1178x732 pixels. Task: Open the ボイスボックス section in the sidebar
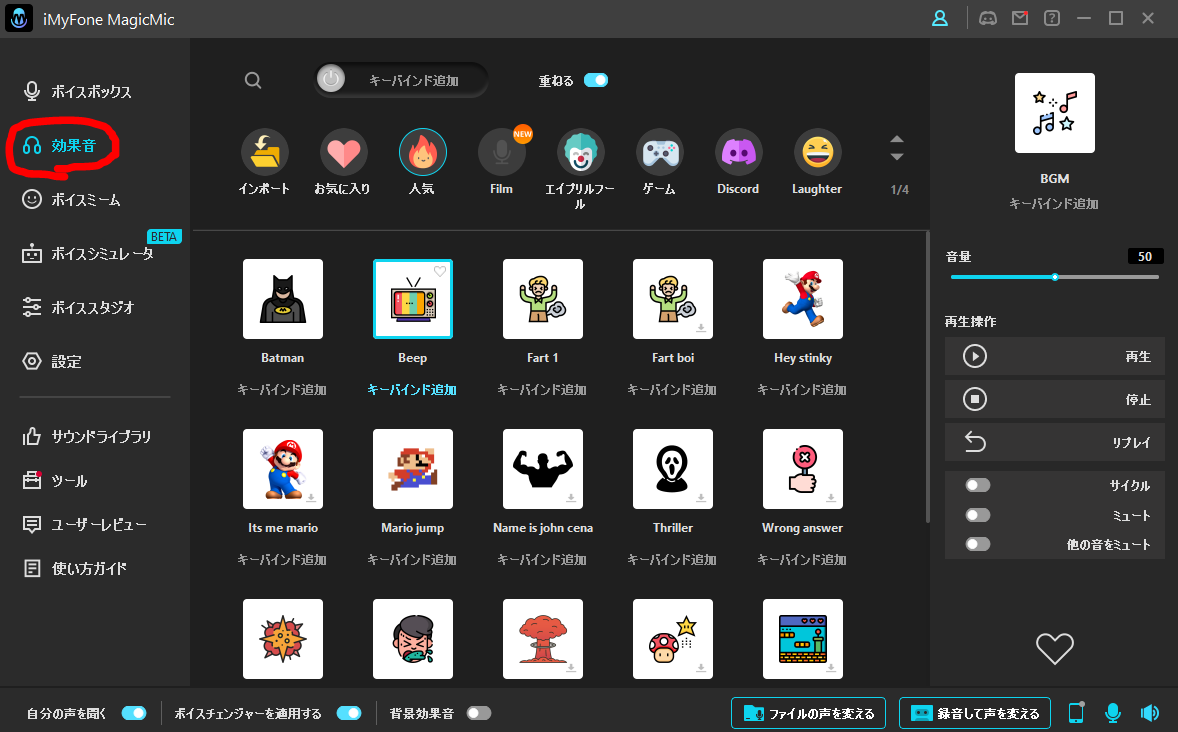click(77, 92)
